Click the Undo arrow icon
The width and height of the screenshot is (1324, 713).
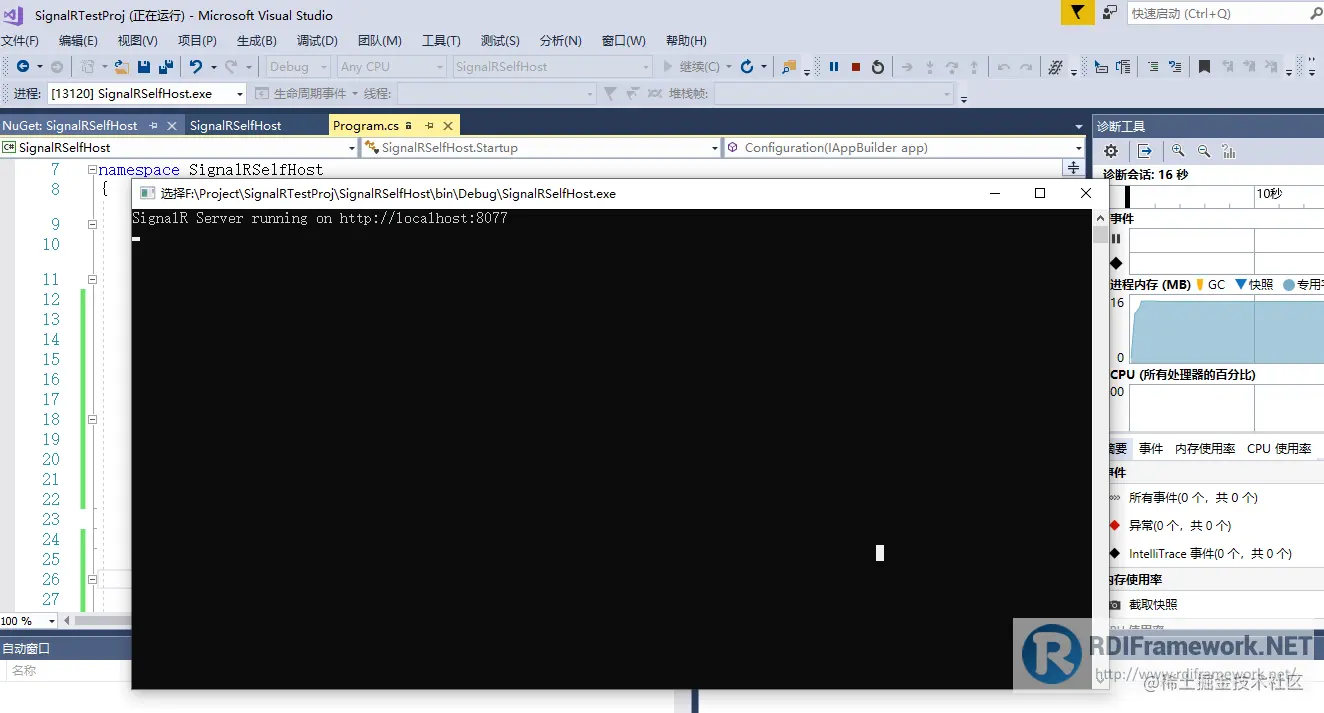click(196, 67)
